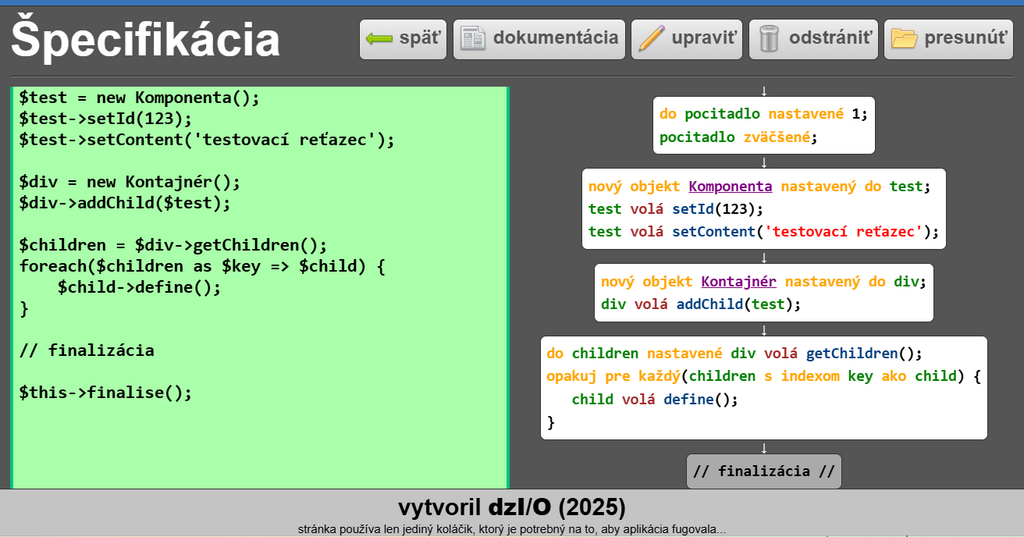Click the green back arrow icon
Screen dimensions: 1024x537
[x=379, y=39]
